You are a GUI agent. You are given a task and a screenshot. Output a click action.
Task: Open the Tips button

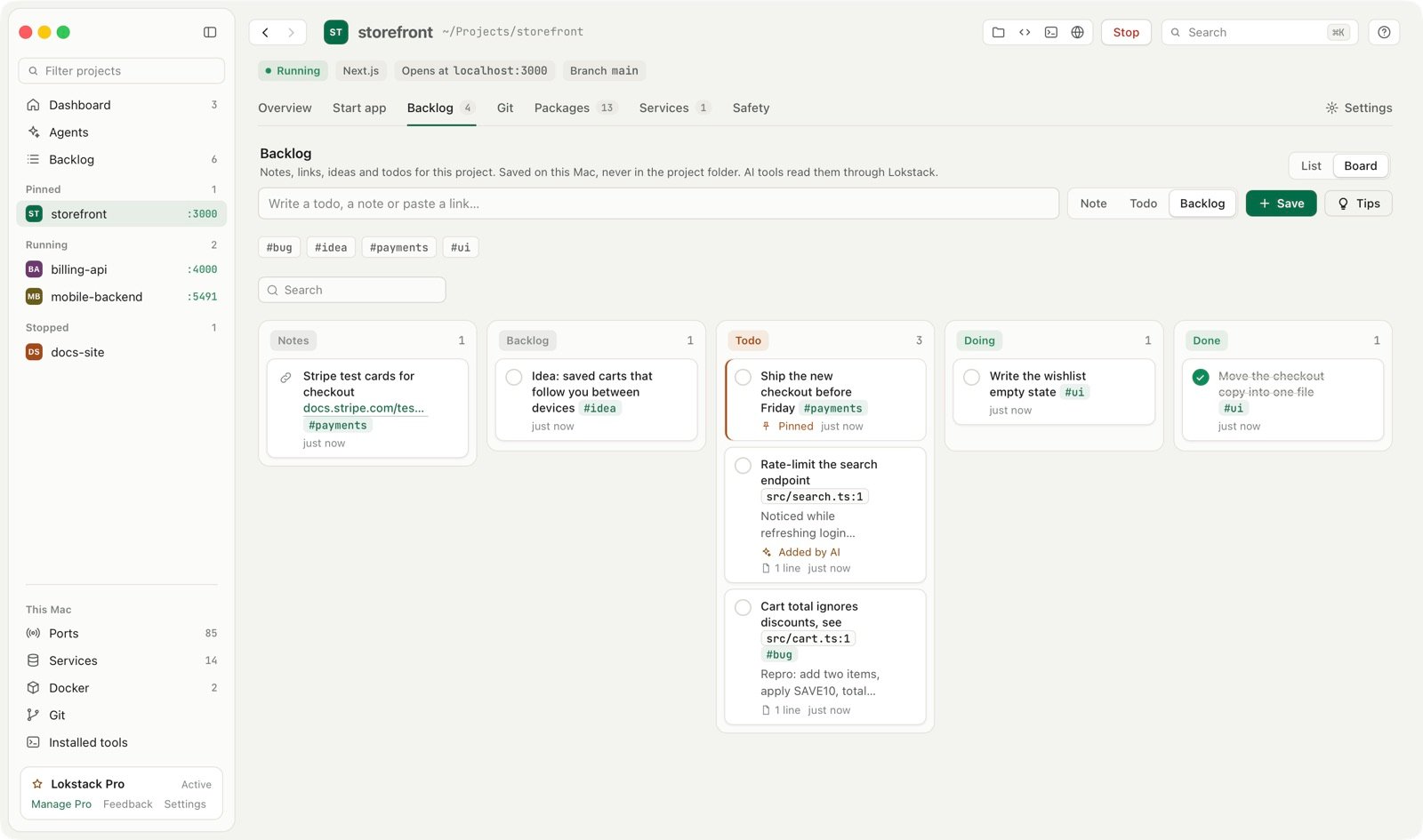click(x=1358, y=204)
